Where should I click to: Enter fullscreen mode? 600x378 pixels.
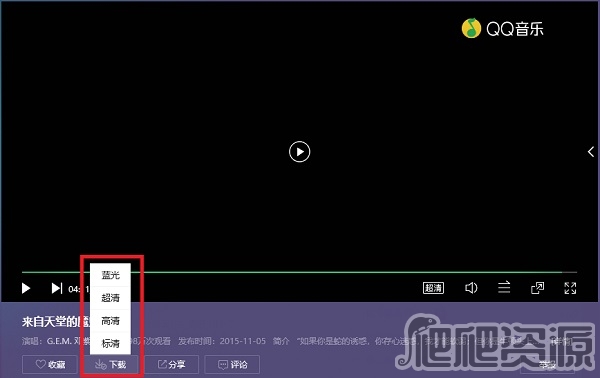point(570,288)
